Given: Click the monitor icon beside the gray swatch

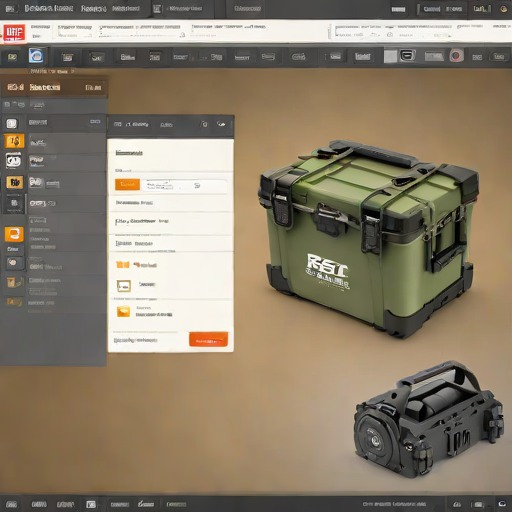Looking at the screenshot, I should (x=407, y=55).
